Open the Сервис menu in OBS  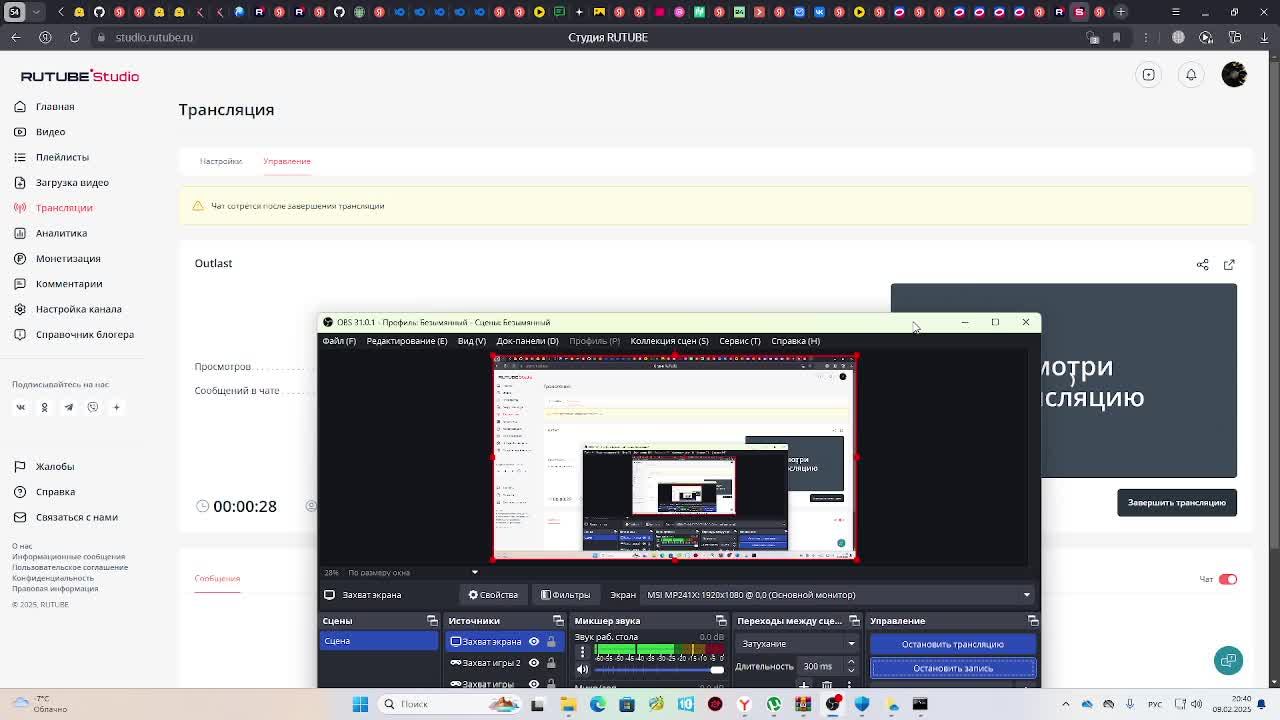point(740,341)
